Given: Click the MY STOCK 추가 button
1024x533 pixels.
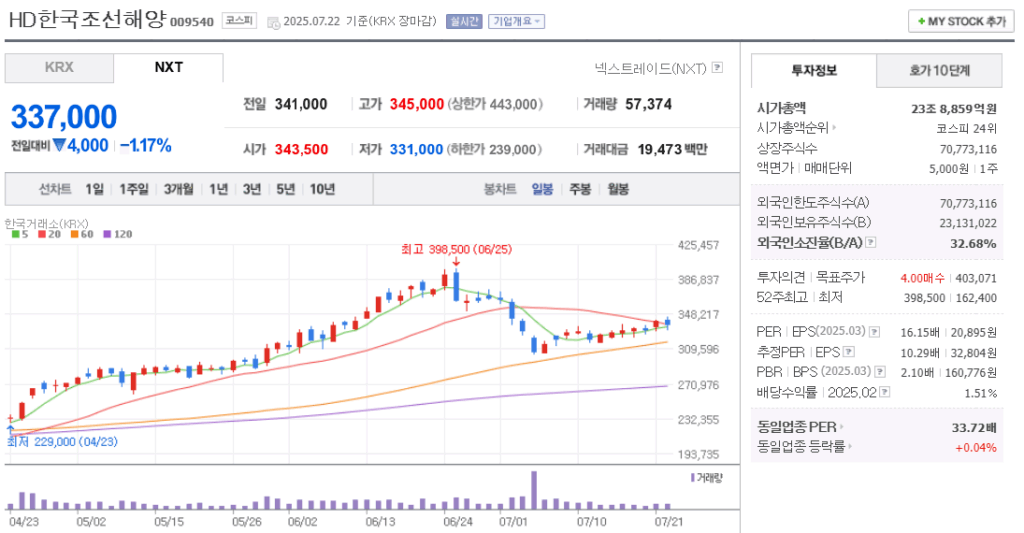Looking at the screenshot, I should tap(961, 22).
